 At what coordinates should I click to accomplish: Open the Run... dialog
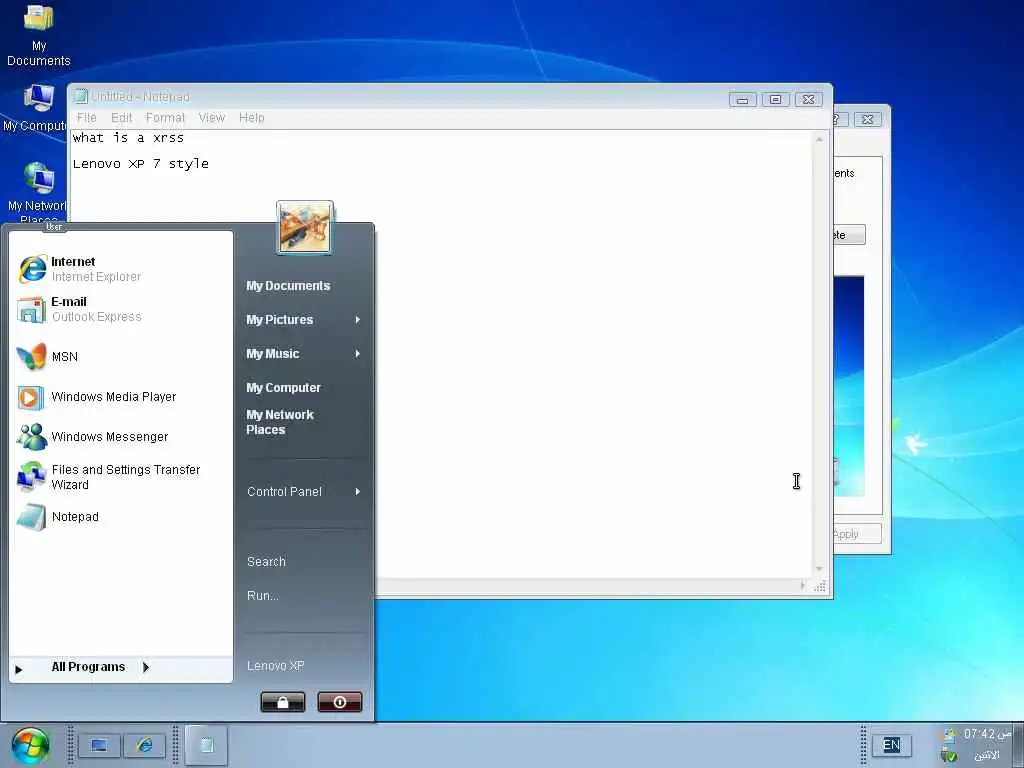[263, 596]
